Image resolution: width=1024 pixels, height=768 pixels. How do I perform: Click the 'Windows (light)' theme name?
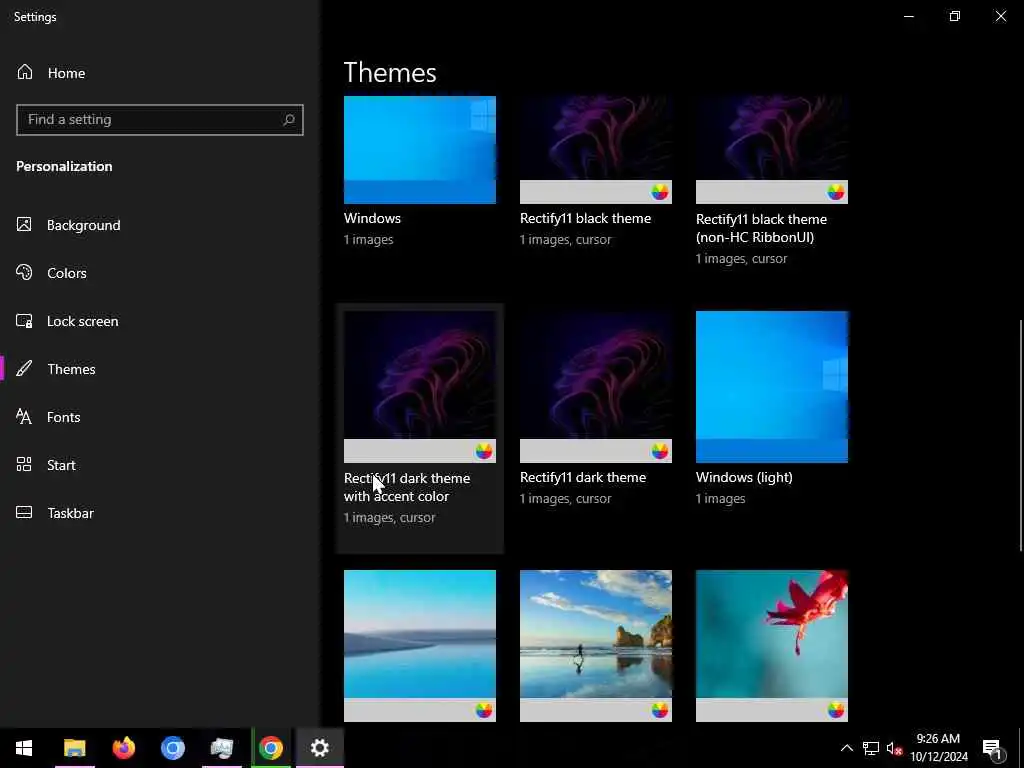744,477
